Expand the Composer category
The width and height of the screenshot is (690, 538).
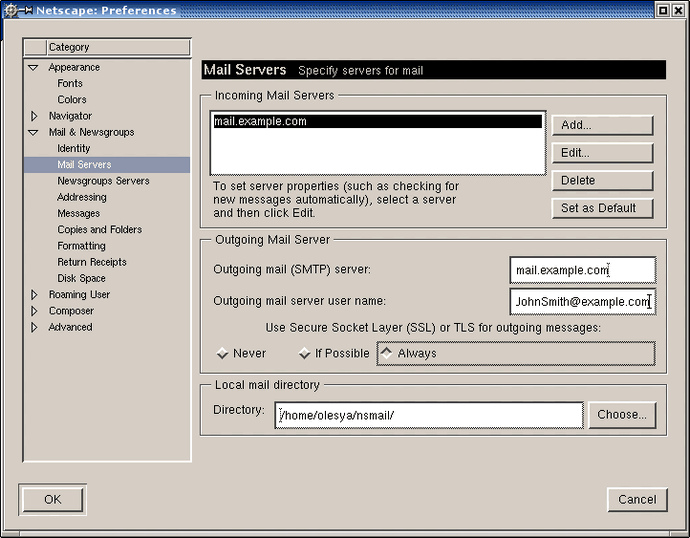33,311
